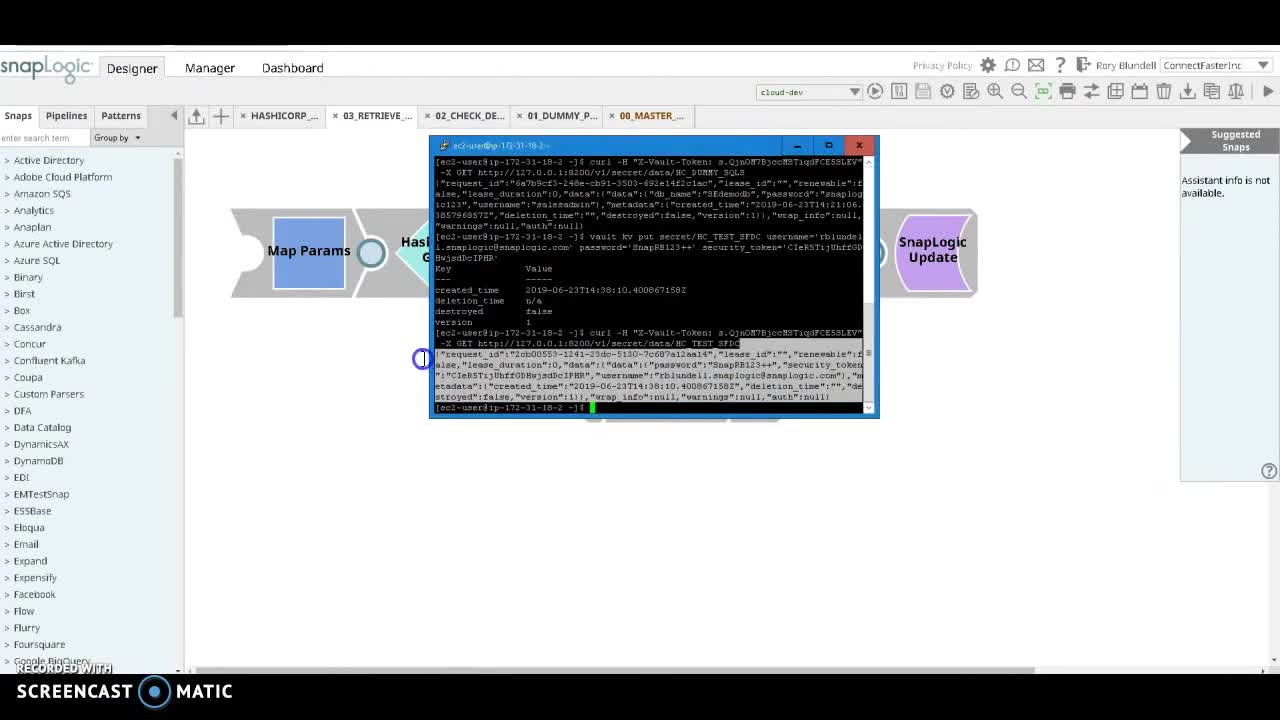Select the Pipelines sidebar tab
The width and height of the screenshot is (1280, 720).
pos(66,115)
